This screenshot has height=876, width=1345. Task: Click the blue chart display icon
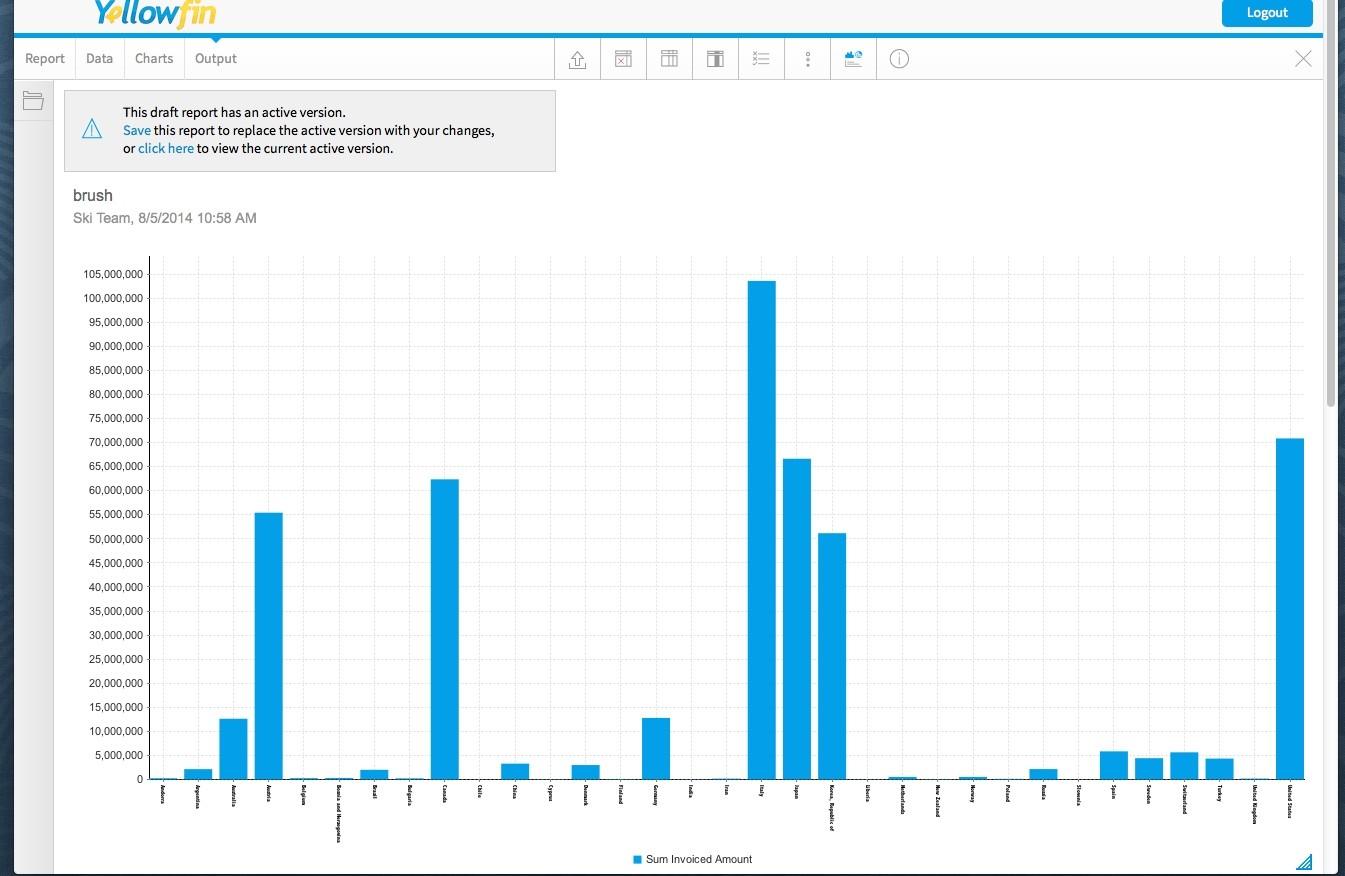pos(853,59)
